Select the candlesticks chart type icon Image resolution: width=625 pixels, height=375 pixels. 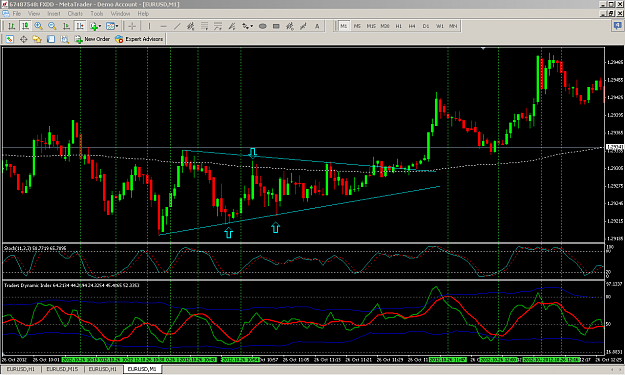tap(25, 26)
